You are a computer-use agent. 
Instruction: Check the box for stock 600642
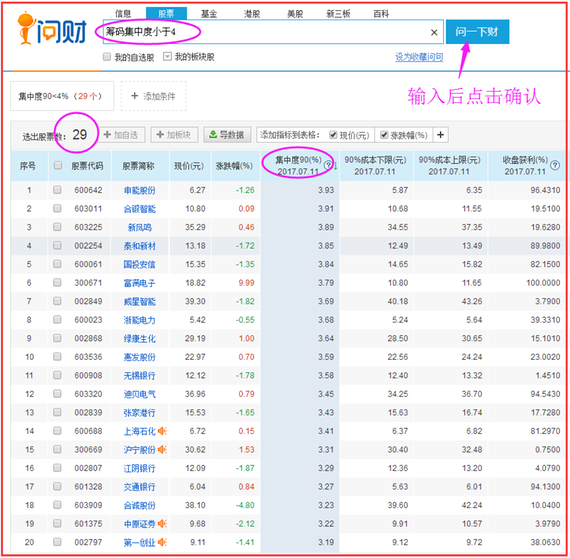(57, 190)
